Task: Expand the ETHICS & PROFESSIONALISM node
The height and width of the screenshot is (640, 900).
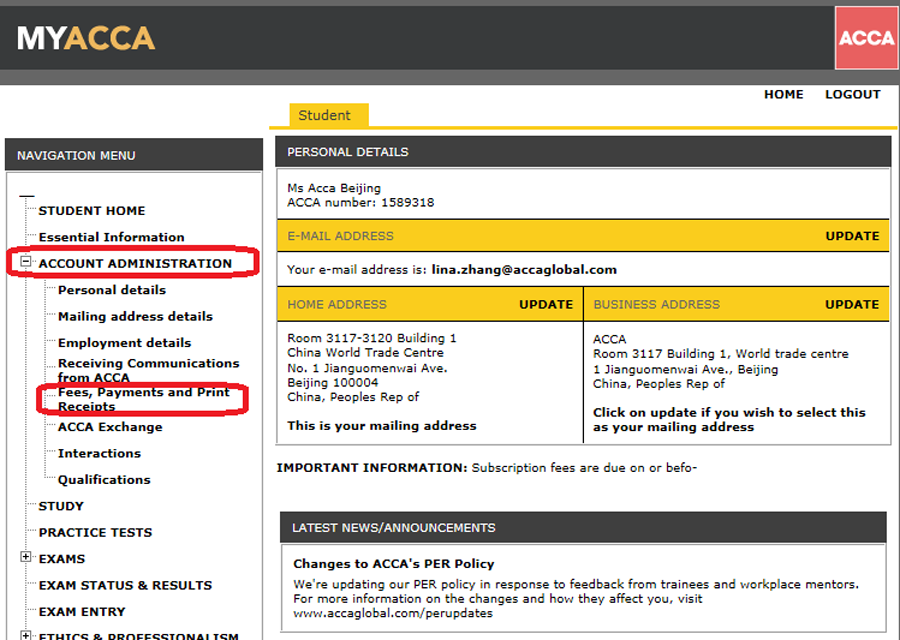Action: [x=25, y=635]
